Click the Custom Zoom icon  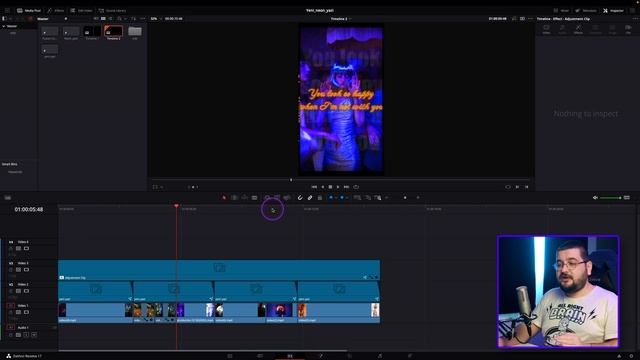378,198
